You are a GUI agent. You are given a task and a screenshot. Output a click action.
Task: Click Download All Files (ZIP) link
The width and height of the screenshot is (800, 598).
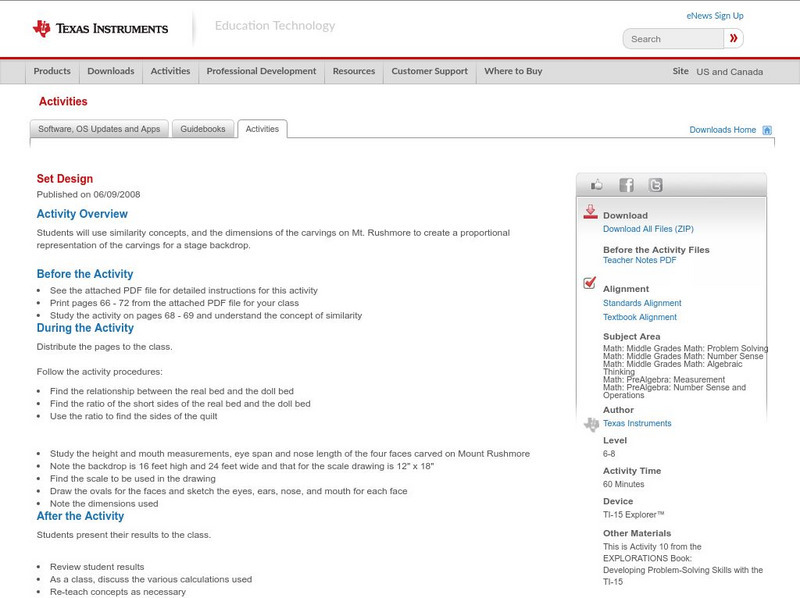tap(648, 229)
